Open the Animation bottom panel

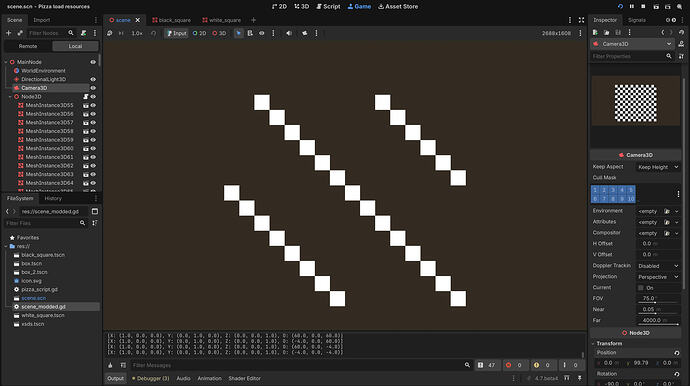pos(209,379)
